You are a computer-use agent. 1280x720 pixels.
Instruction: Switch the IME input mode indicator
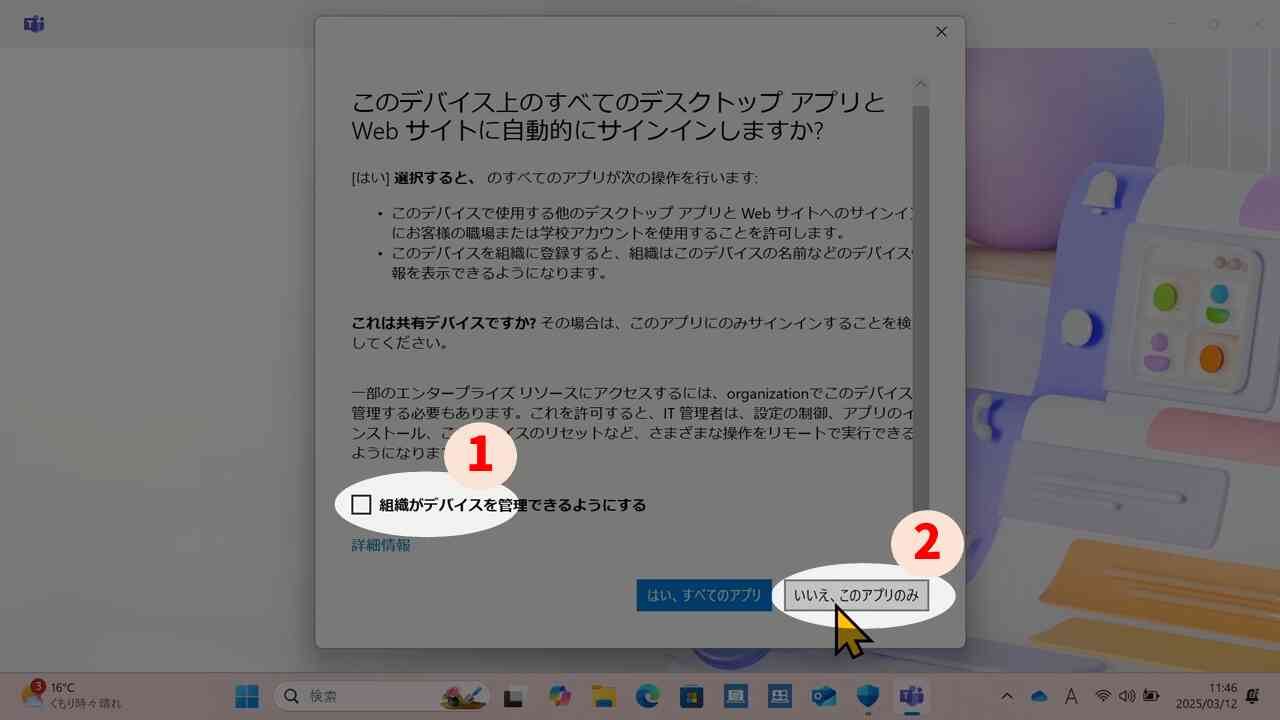(x=1070, y=696)
